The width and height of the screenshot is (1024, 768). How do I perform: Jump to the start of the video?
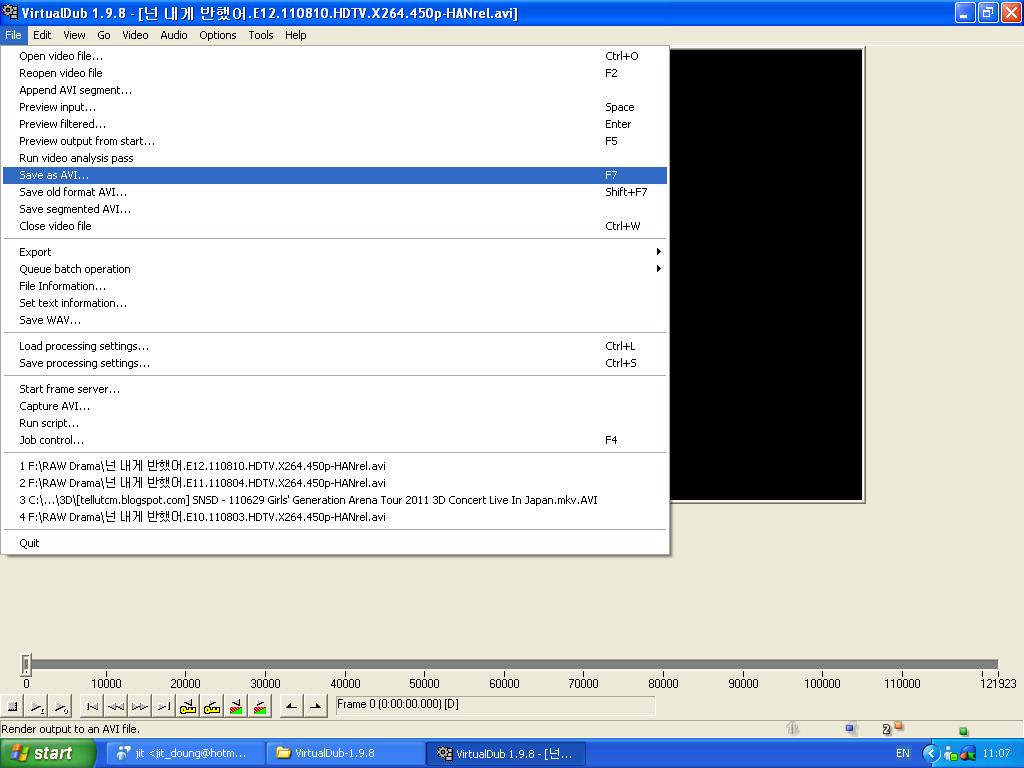click(92, 706)
